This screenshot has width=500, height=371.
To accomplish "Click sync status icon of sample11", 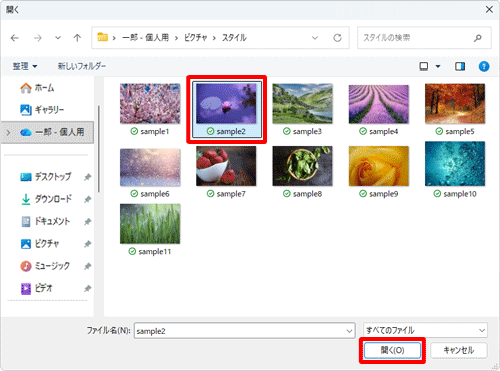I will point(132,251).
